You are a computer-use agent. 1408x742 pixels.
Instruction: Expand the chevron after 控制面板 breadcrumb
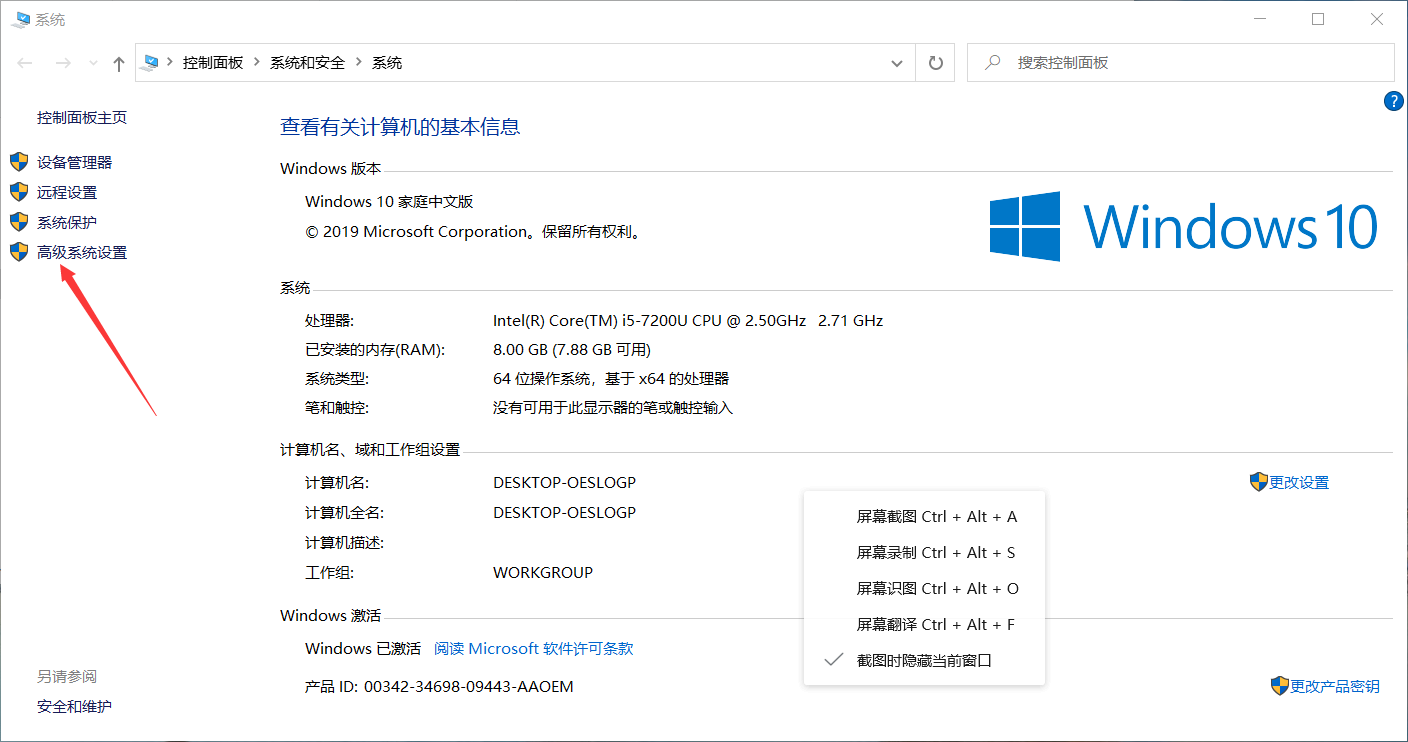pos(256,63)
